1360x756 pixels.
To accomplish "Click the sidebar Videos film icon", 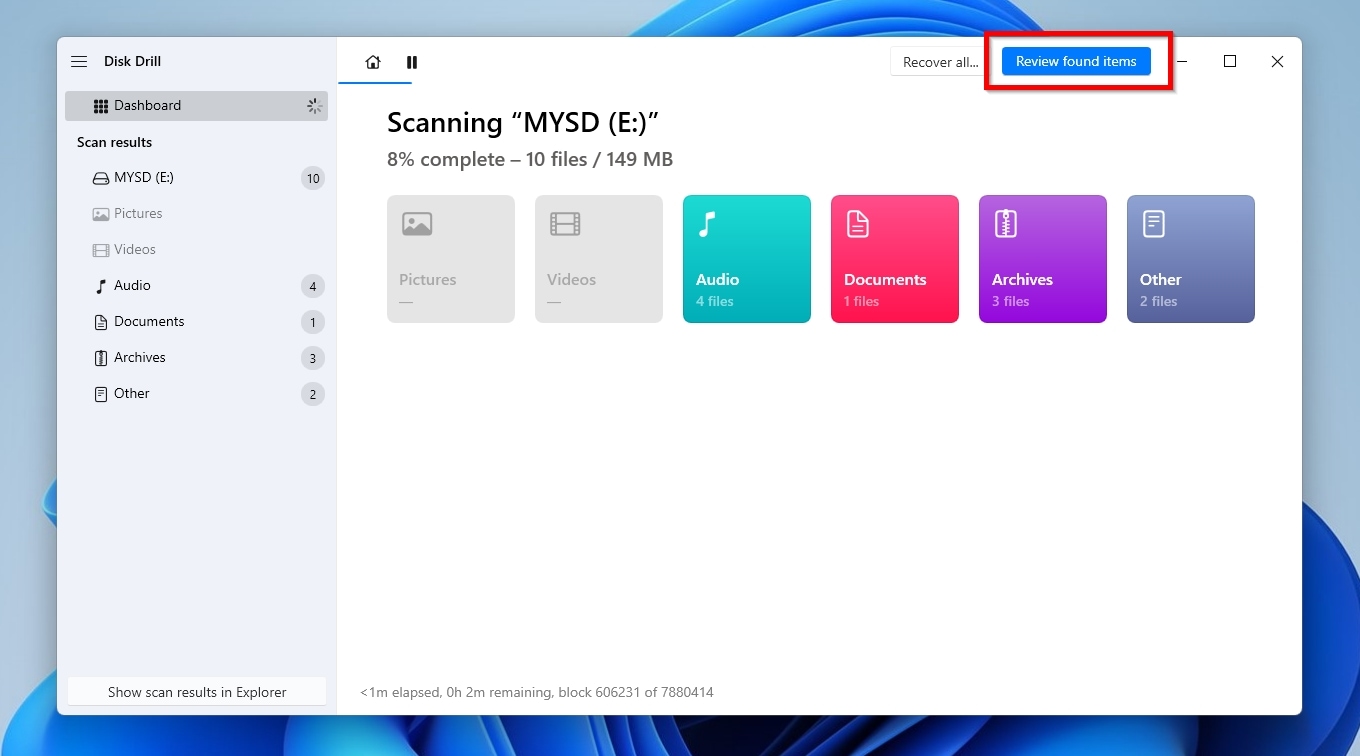I will (x=100, y=250).
